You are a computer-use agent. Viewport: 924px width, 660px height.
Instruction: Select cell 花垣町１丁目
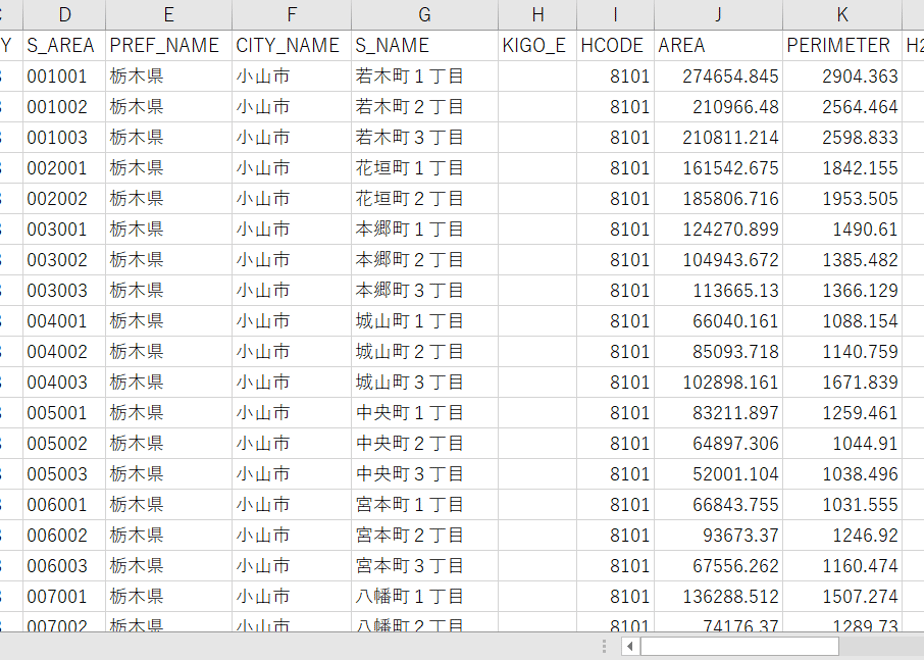pos(425,168)
